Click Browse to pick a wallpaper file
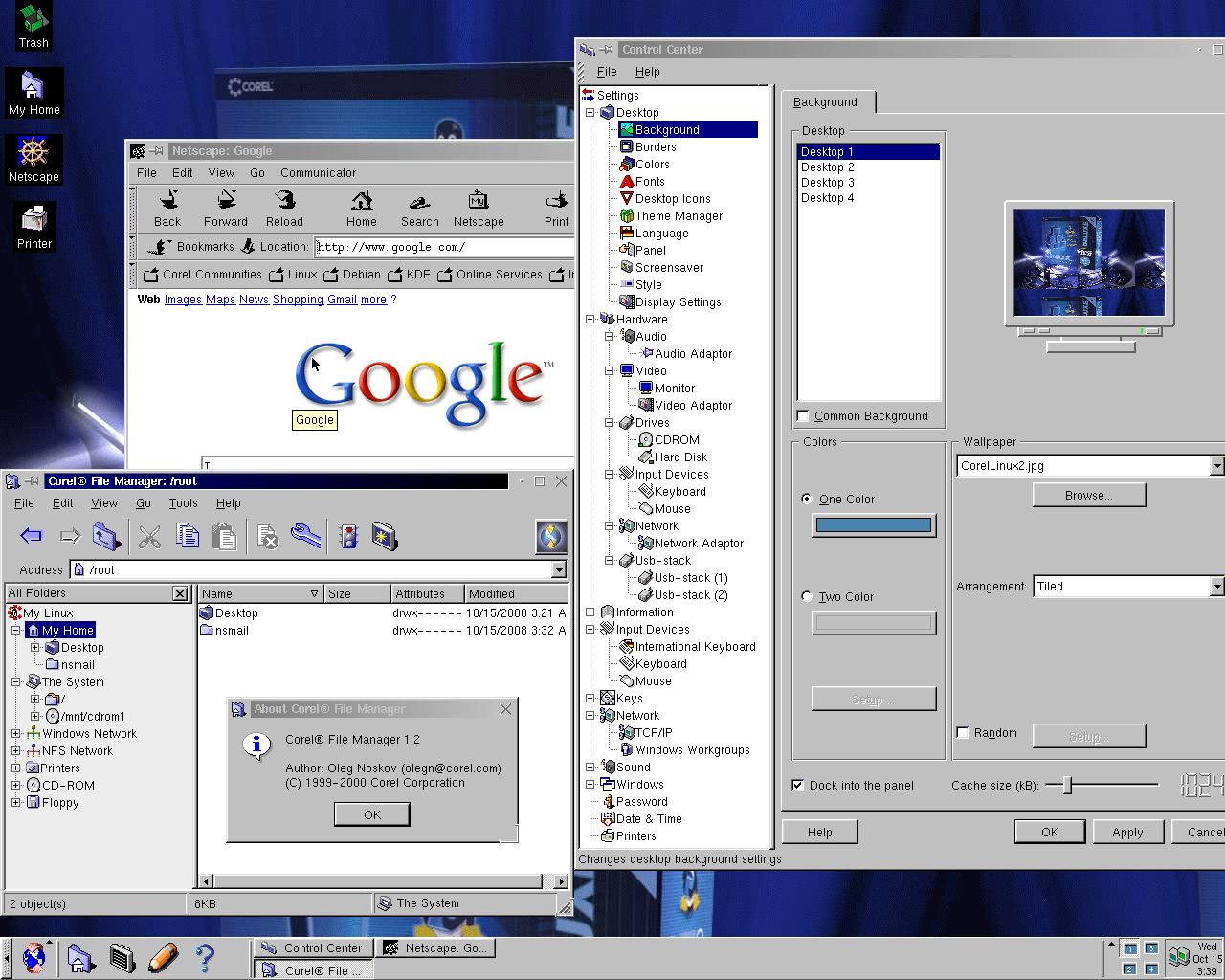The image size is (1225, 980). 1088,495
